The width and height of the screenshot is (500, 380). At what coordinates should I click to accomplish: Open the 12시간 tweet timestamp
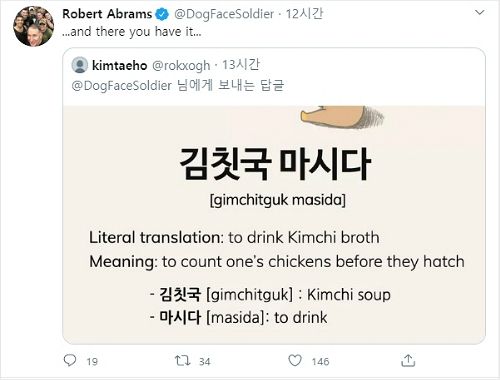click(304, 14)
